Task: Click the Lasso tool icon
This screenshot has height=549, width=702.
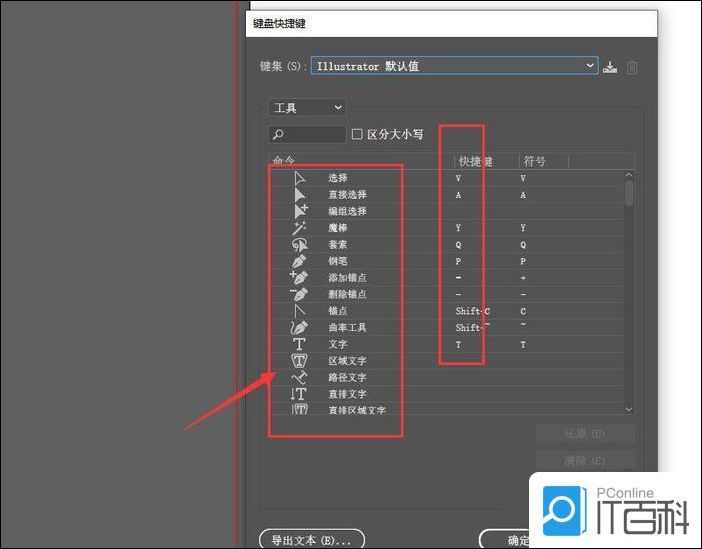Action: pos(300,244)
